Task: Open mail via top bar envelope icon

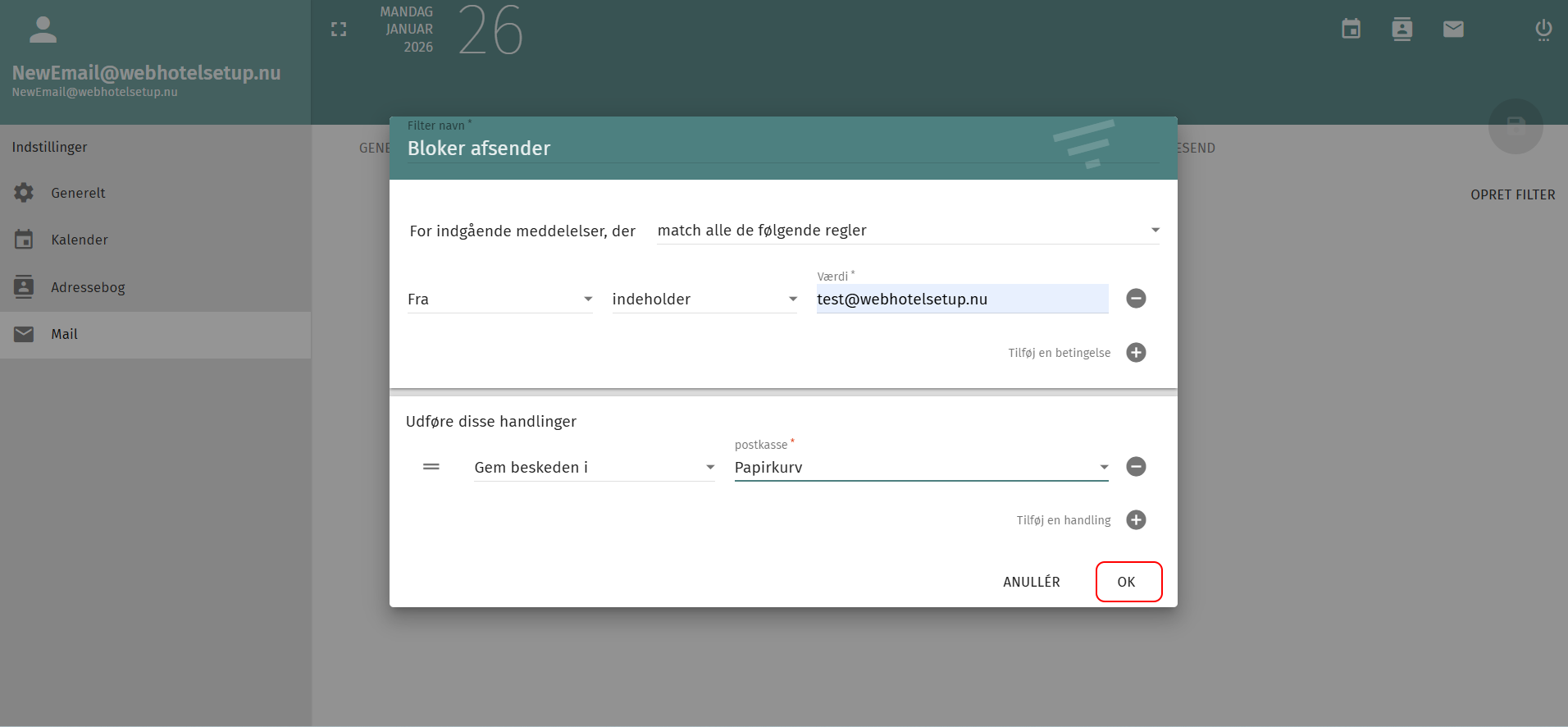Action: point(1453,30)
